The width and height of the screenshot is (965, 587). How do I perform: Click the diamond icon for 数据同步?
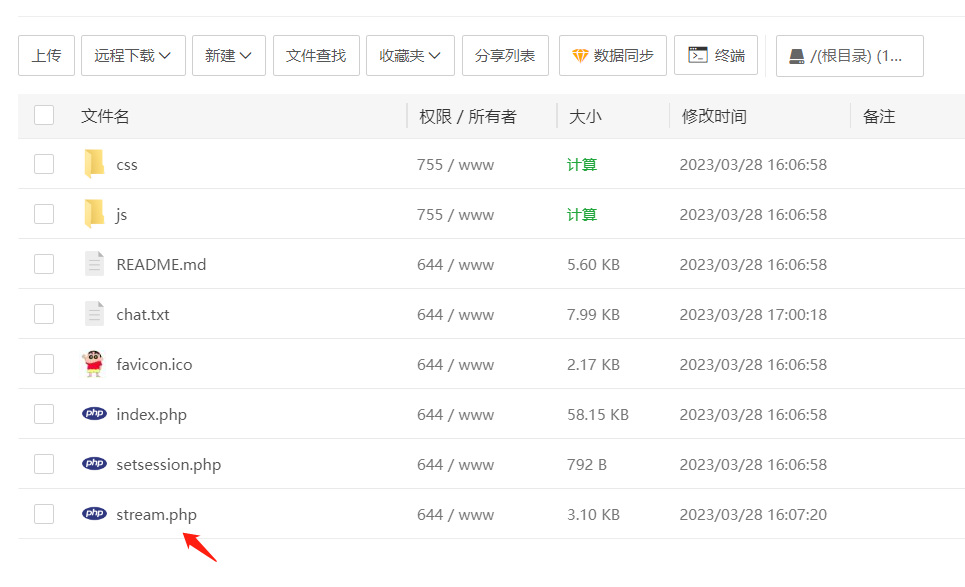point(580,56)
